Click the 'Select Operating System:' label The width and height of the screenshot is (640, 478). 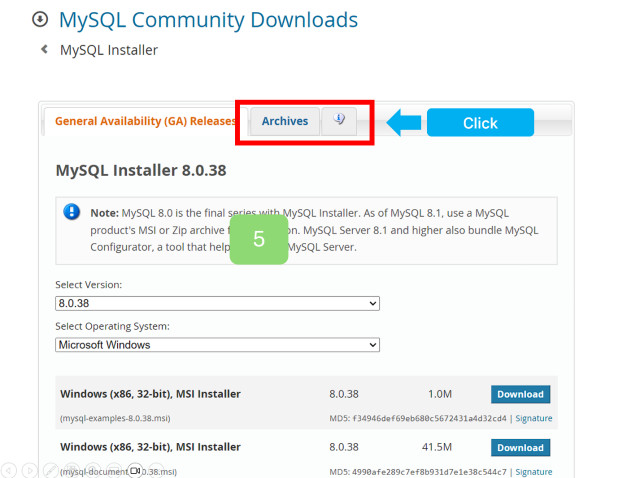[x=112, y=326]
